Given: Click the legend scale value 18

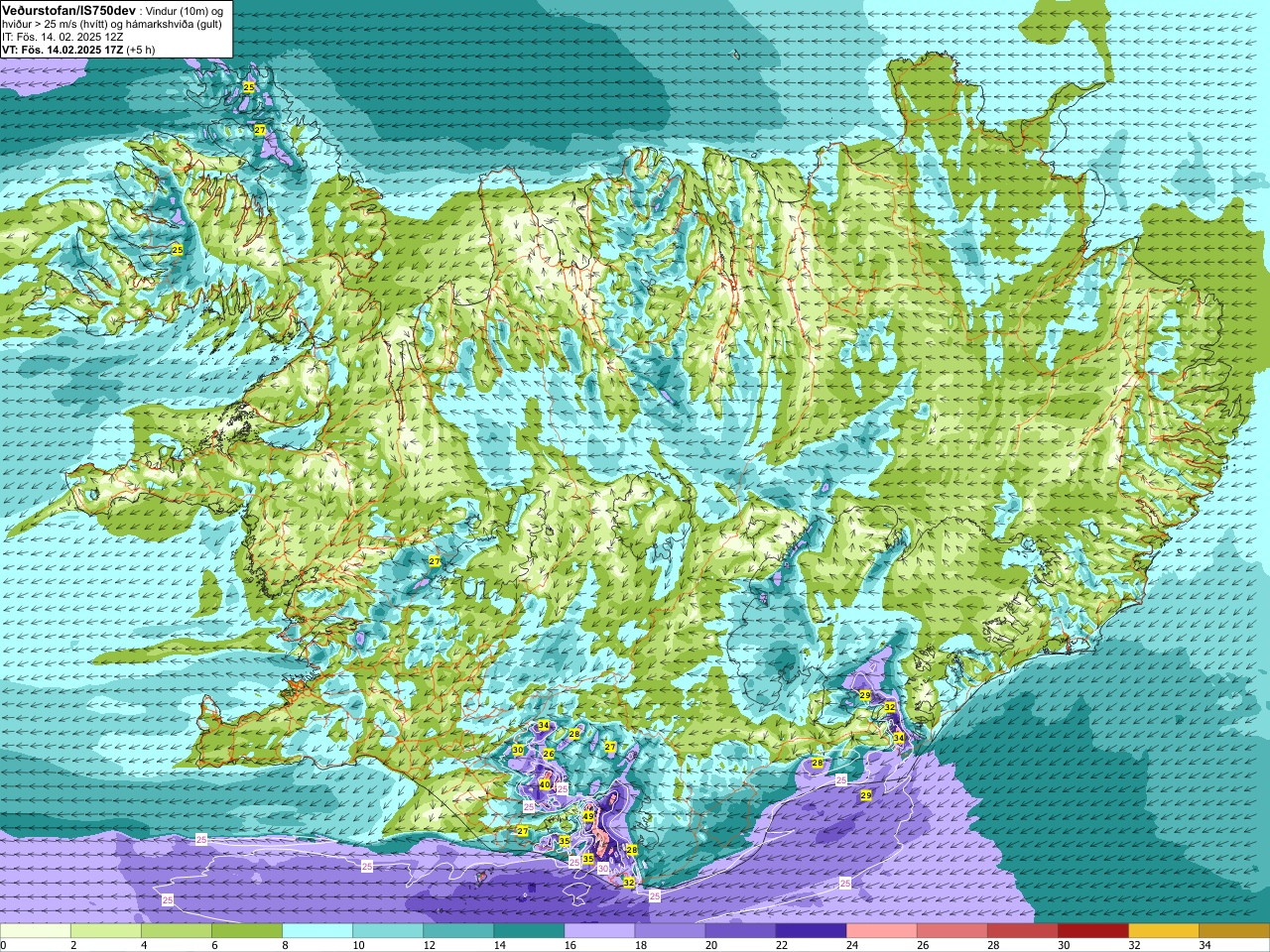Looking at the screenshot, I should pyautogui.click(x=640, y=945).
